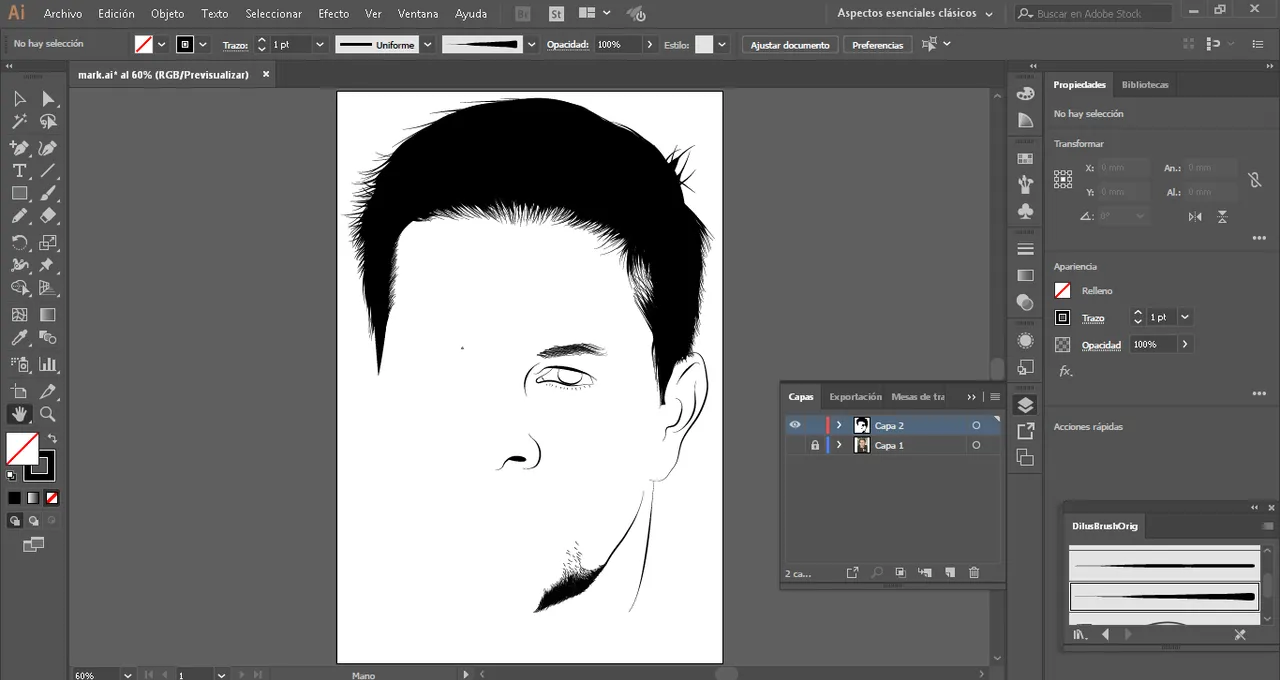Click the target circle of Capa 1
The image size is (1280, 680).
(976, 446)
